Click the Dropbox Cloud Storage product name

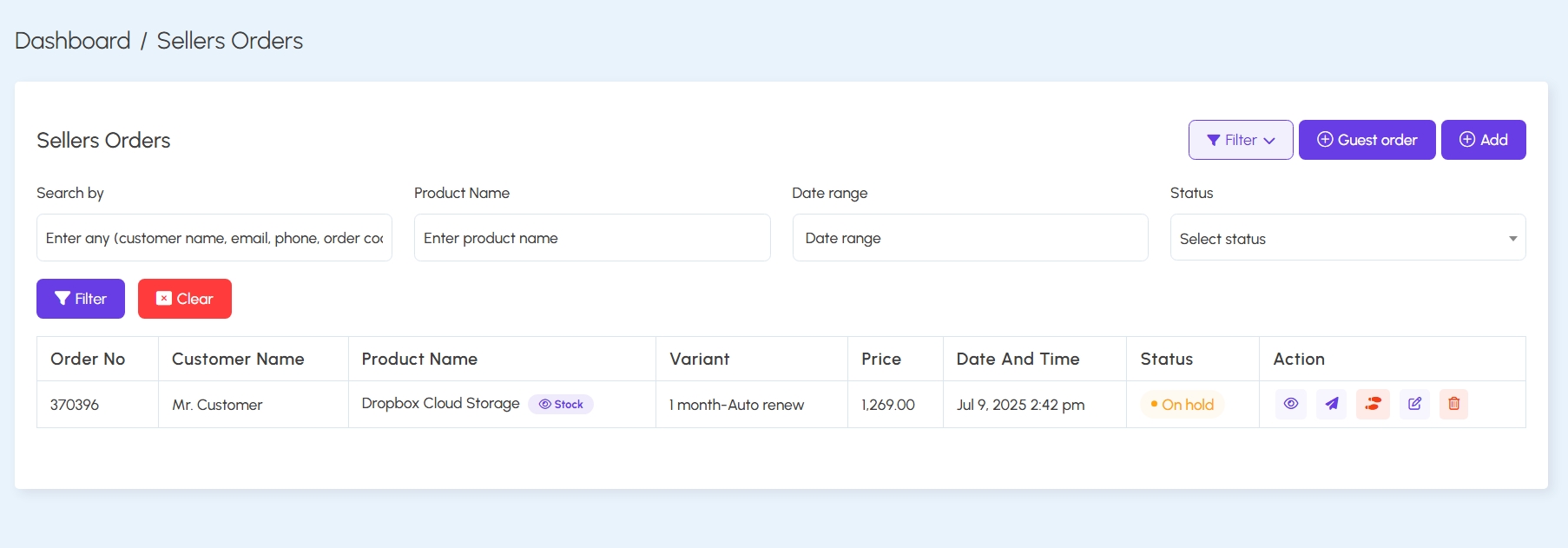point(440,403)
